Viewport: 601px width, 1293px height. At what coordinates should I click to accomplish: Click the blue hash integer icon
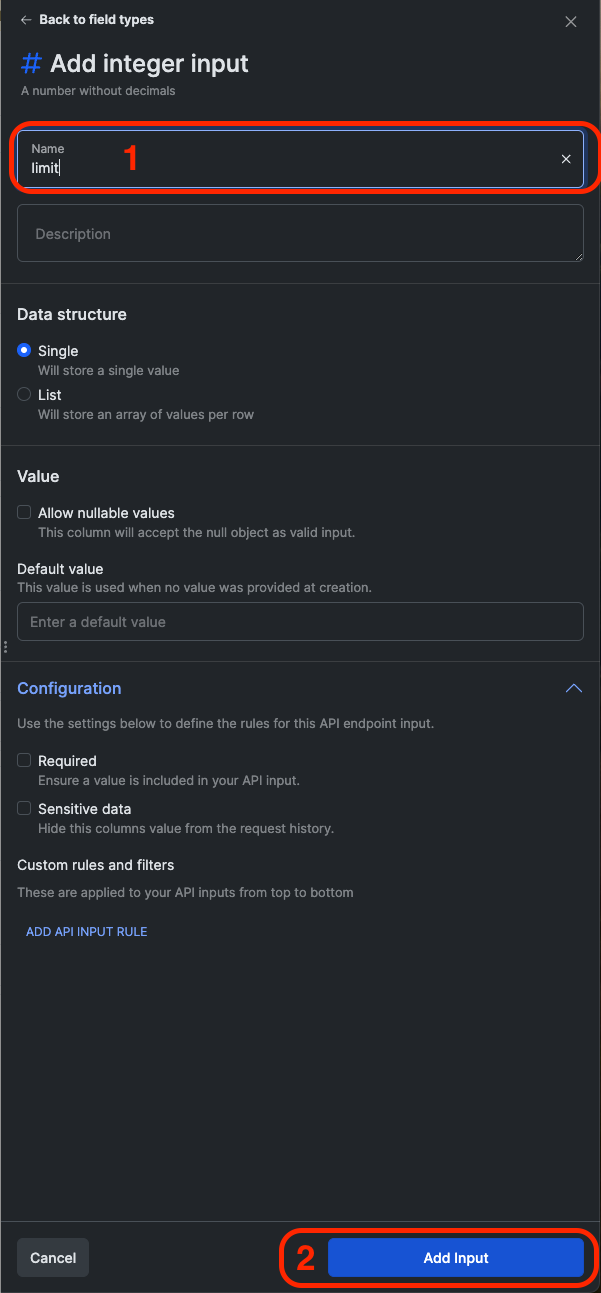32,64
